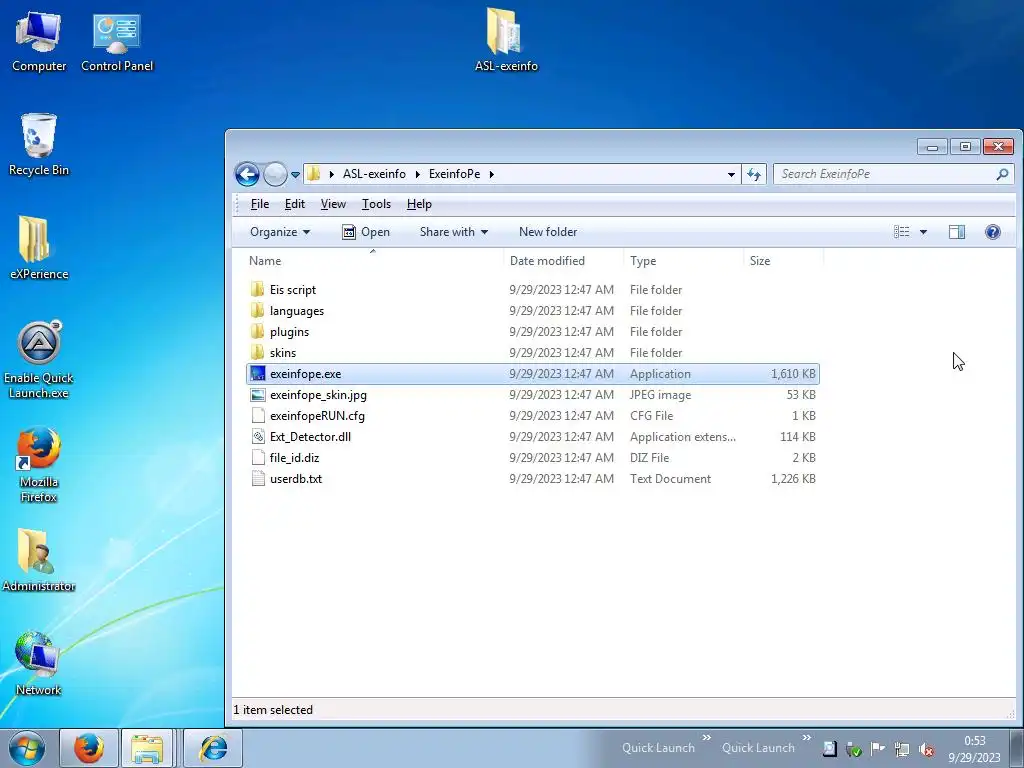Expand the ASL-exeinfo breadcrumb arrow
This screenshot has width=1024, height=768.
point(417,174)
